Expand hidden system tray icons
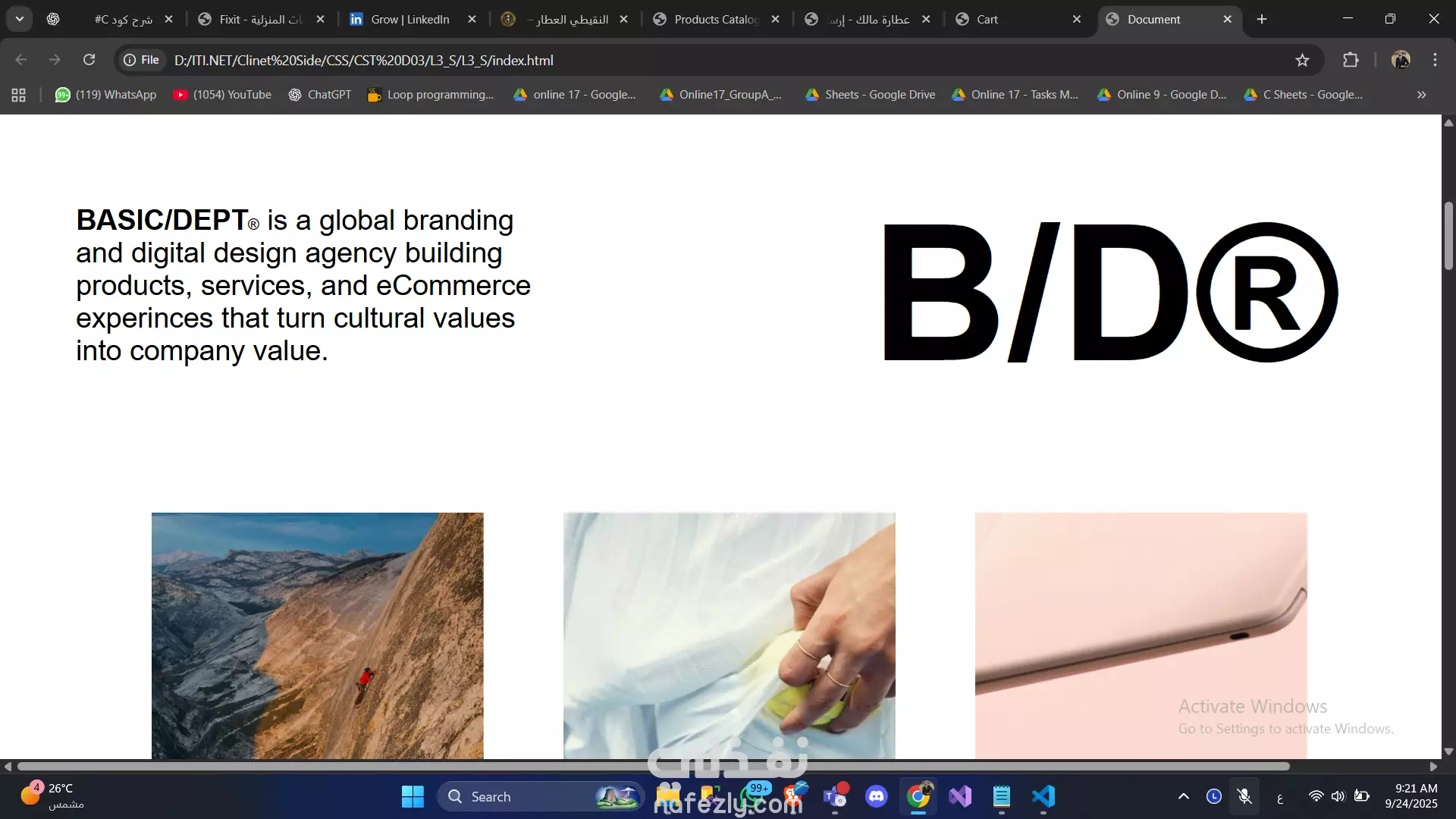Screen dimensions: 1456x819 coord(1183,796)
